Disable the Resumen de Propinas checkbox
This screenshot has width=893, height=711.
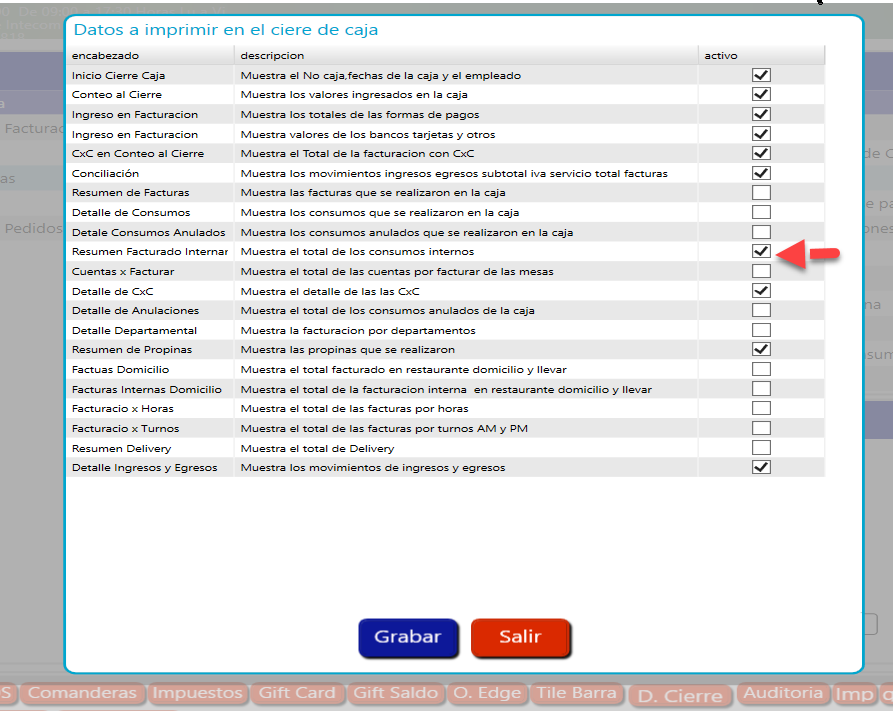[761, 349]
